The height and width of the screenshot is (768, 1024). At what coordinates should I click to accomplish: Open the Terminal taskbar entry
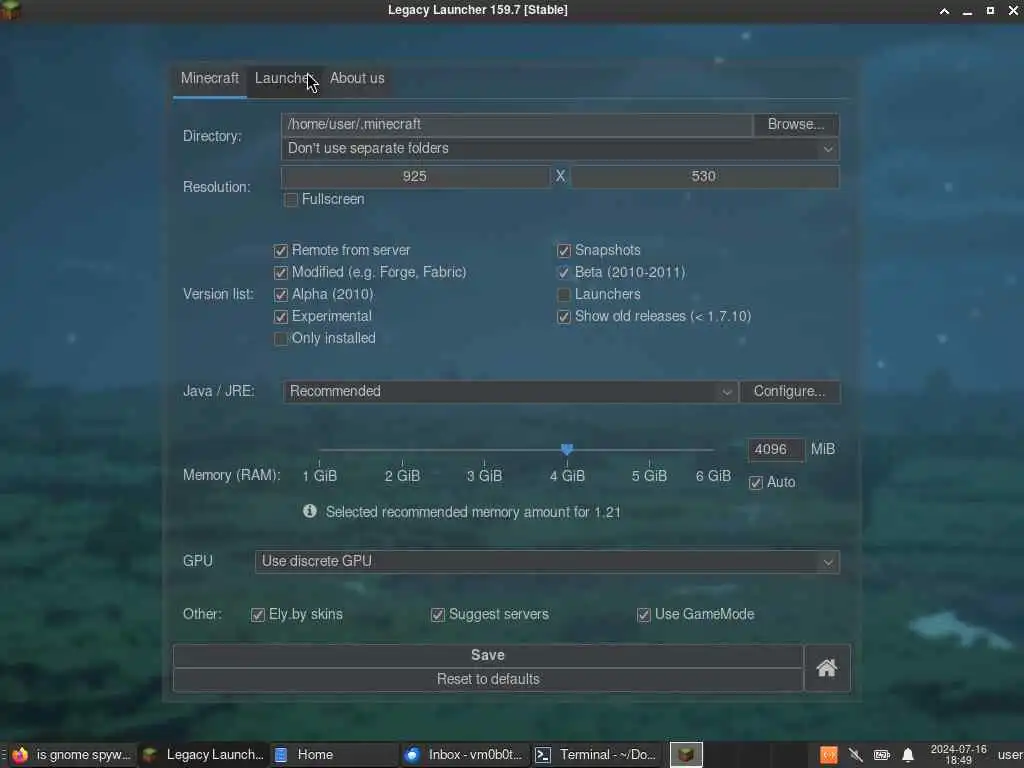596,754
